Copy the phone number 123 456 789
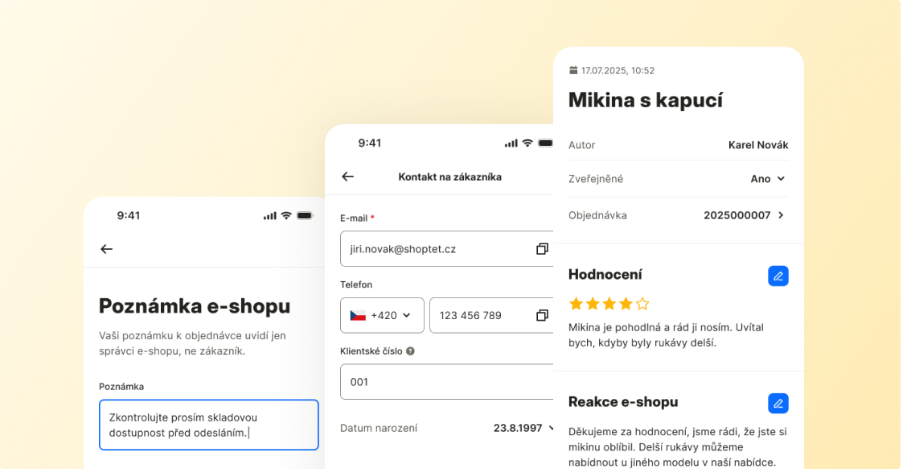Image resolution: width=901 pixels, height=469 pixels. [542, 315]
